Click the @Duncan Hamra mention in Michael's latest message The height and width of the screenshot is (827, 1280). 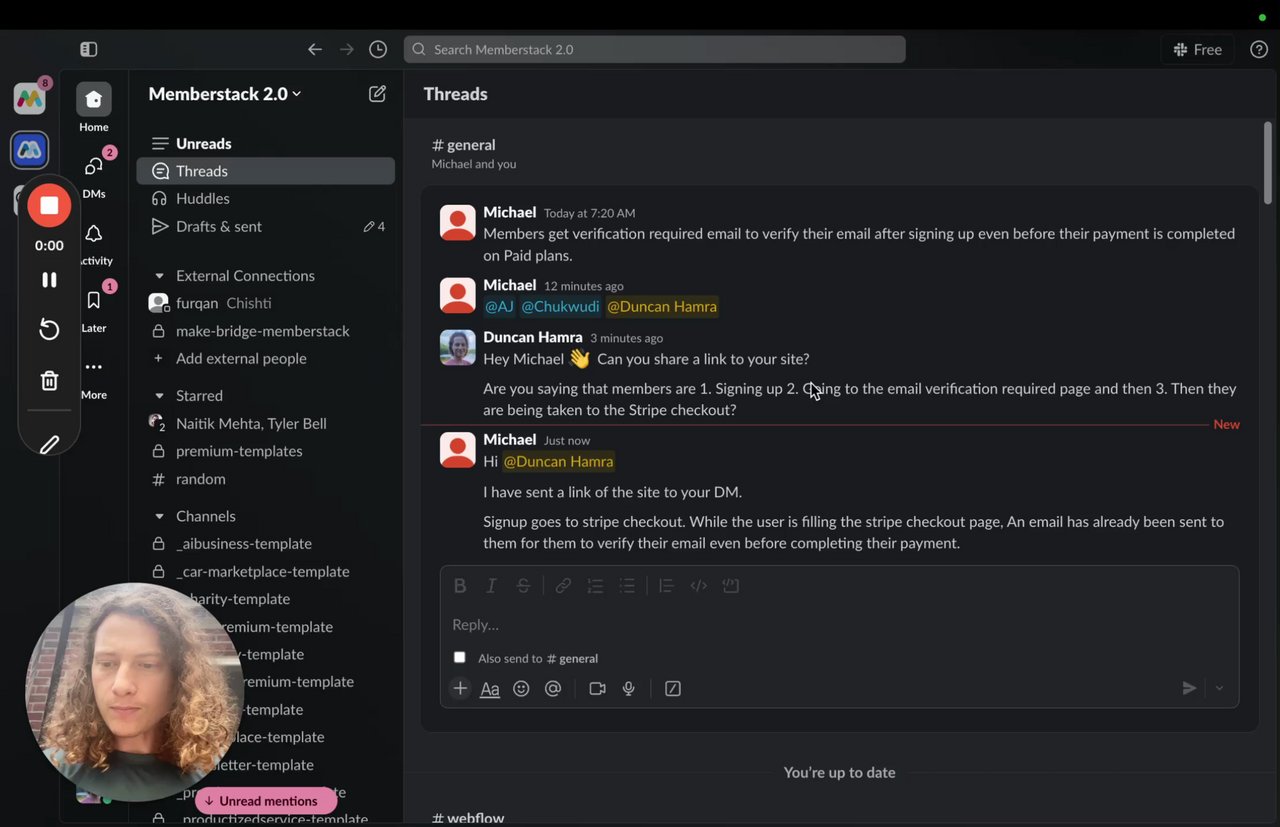(x=558, y=461)
